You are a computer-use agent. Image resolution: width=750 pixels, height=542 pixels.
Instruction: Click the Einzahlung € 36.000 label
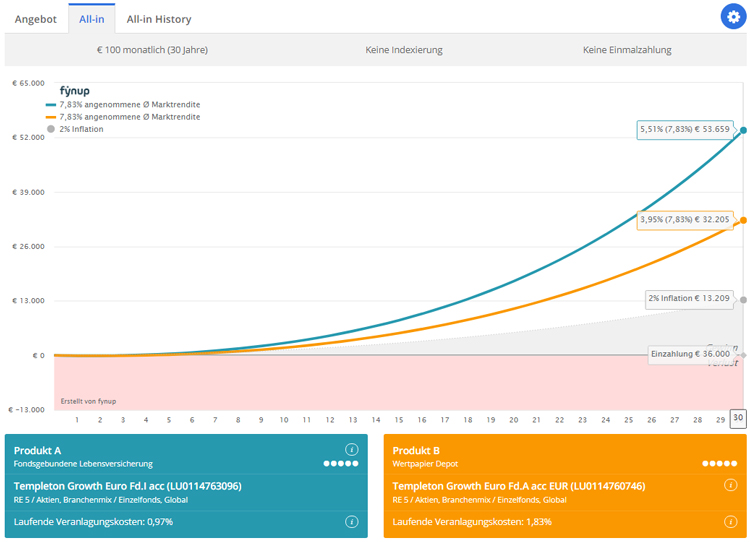pos(690,354)
